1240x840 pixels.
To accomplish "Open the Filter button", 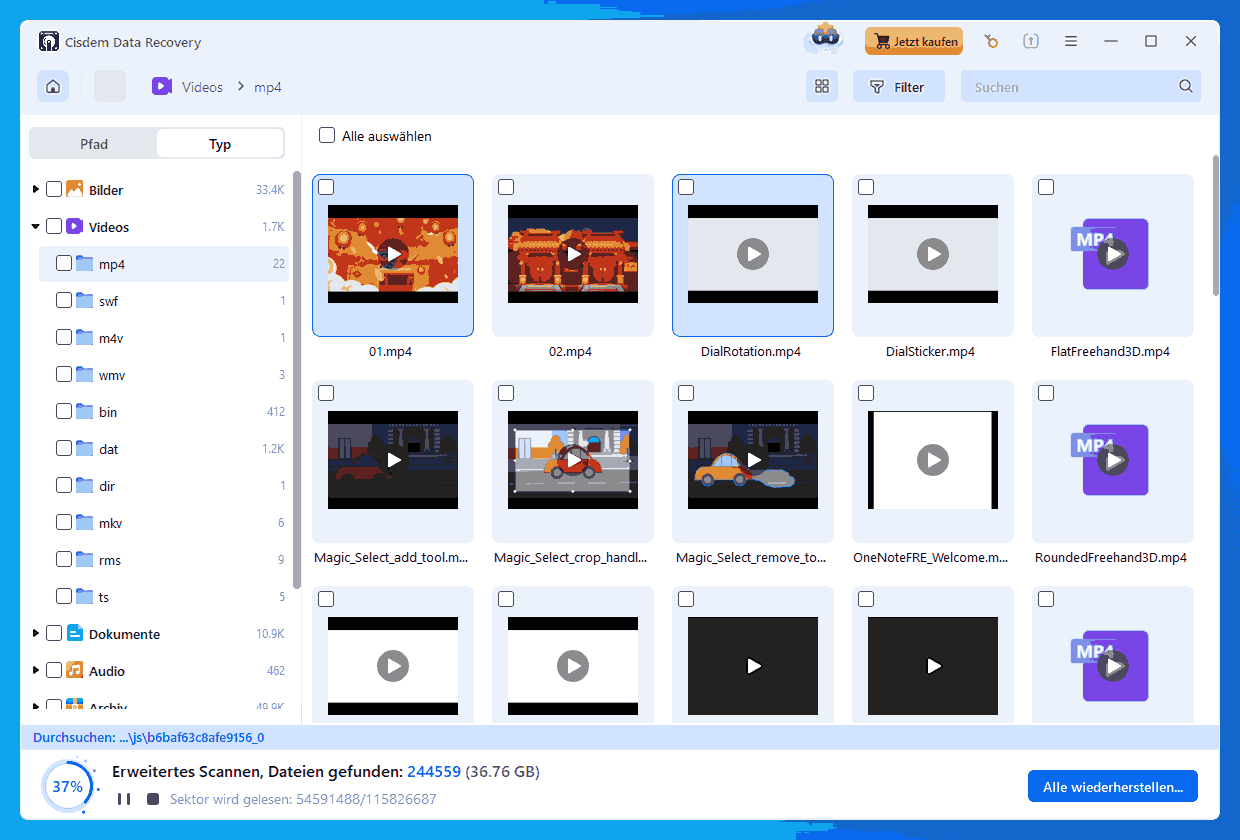I will pyautogui.click(x=898, y=87).
